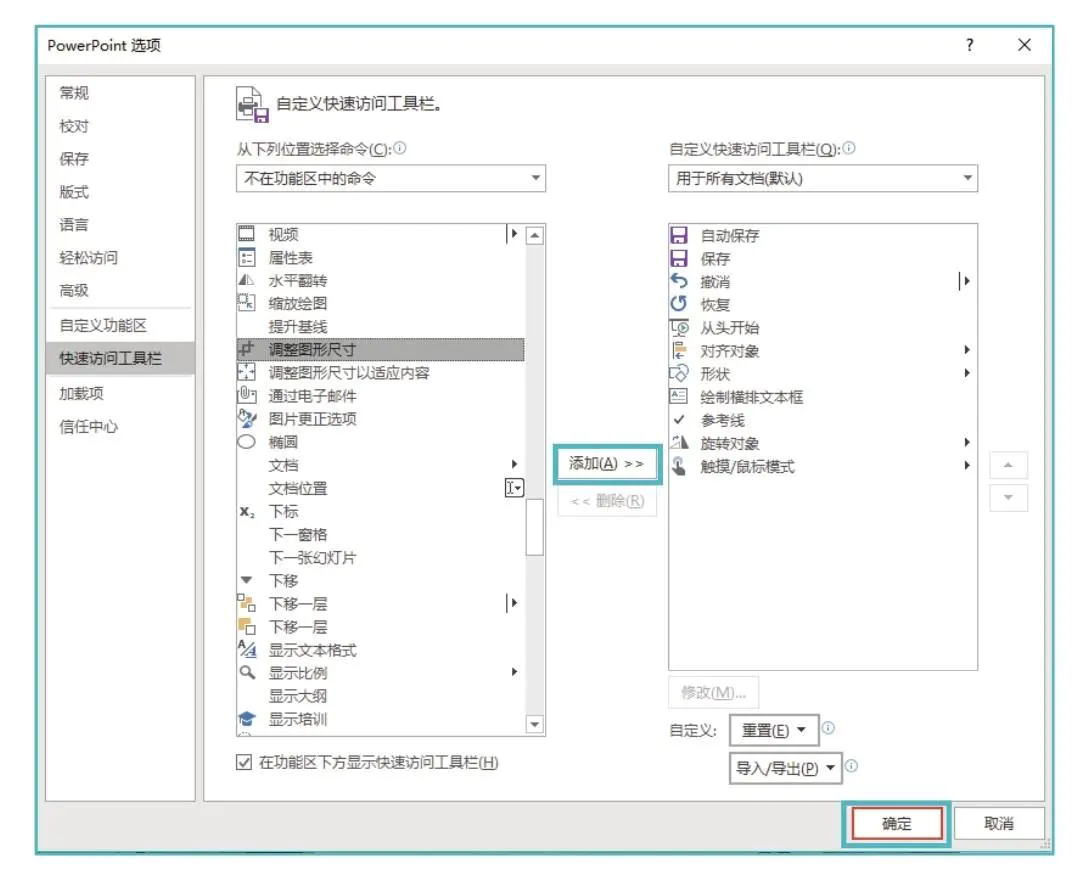Expand the 显示比例 submenu arrow

click(x=514, y=672)
